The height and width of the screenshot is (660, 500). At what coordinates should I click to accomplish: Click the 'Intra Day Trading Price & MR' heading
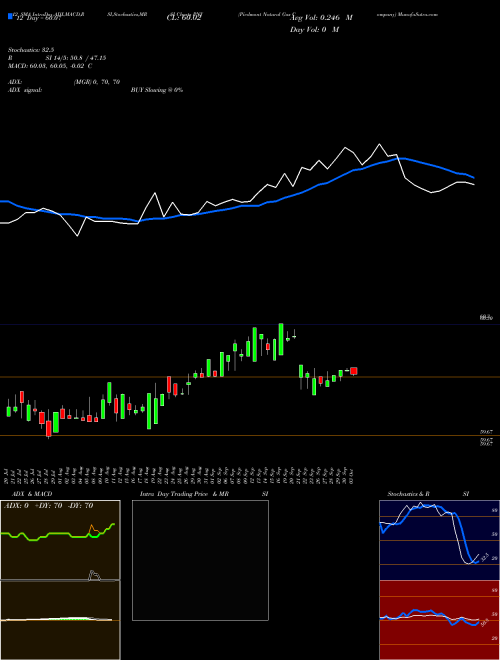pos(184,494)
